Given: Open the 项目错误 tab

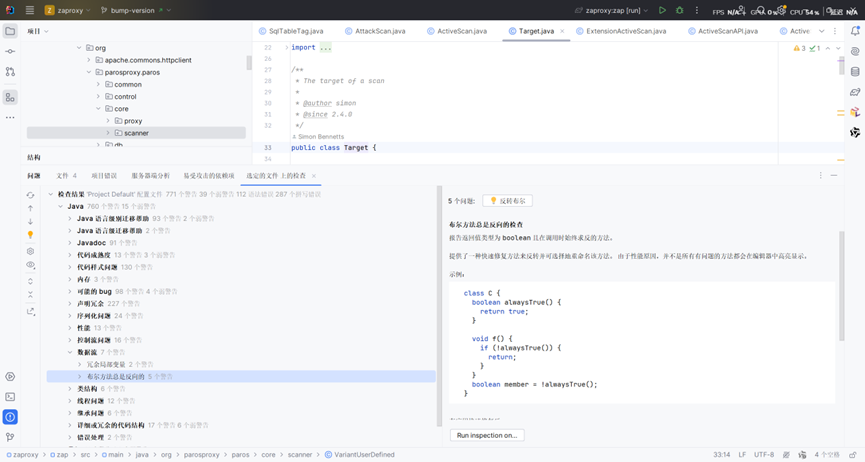Looking at the screenshot, I should 104,176.
